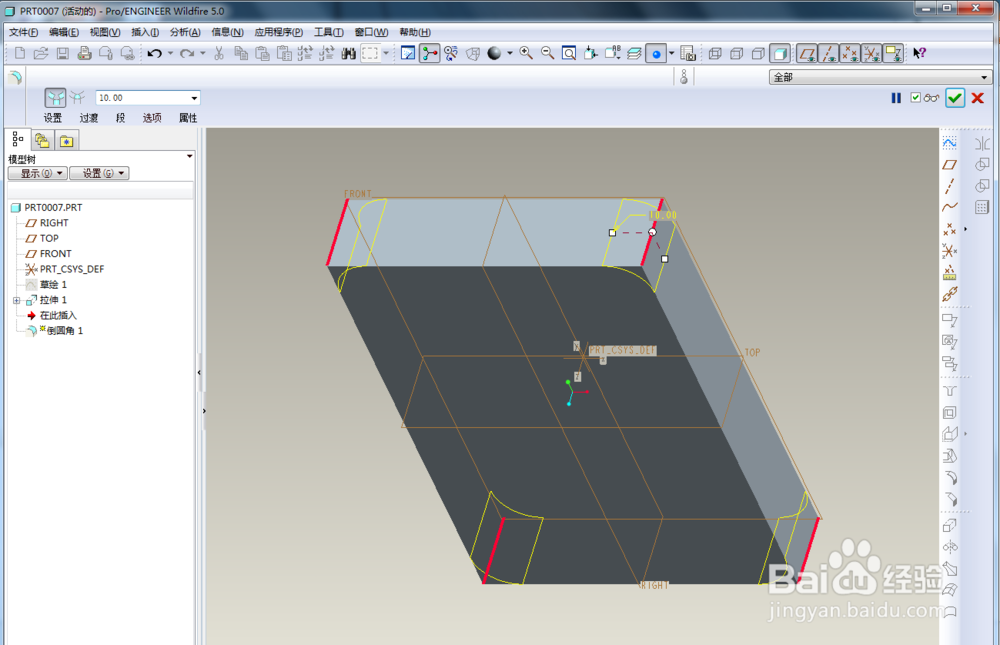Screen dimensions: 1000x645
Task: Open the 设置 dropdown in model tree
Action: (x=99, y=173)
